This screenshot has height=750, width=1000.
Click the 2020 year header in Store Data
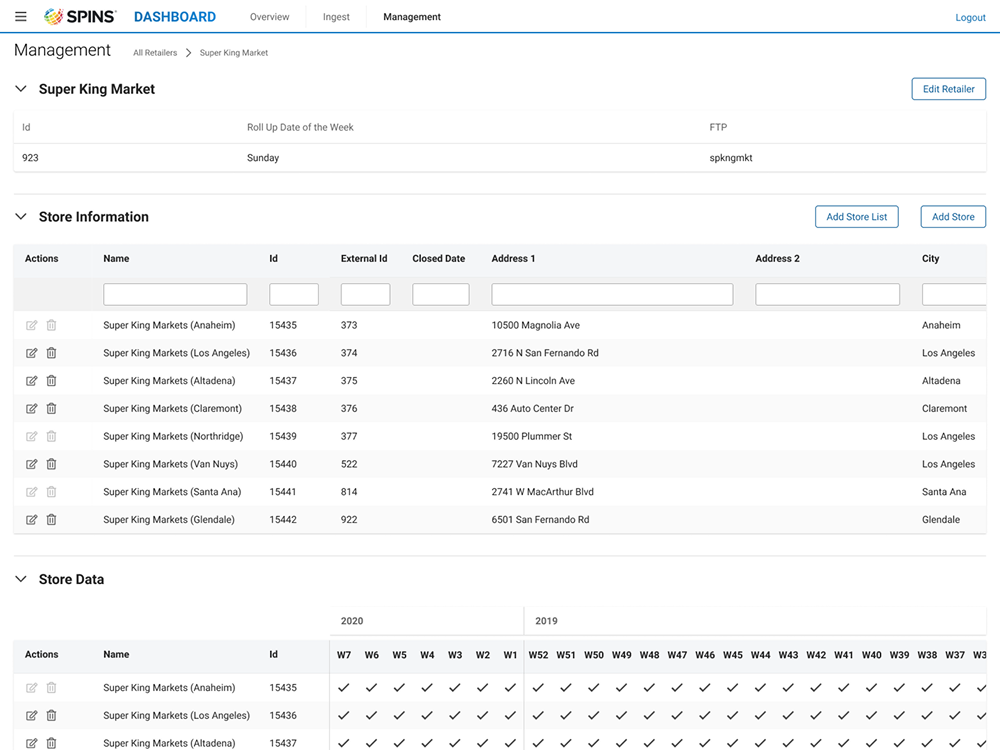[351, 621]
